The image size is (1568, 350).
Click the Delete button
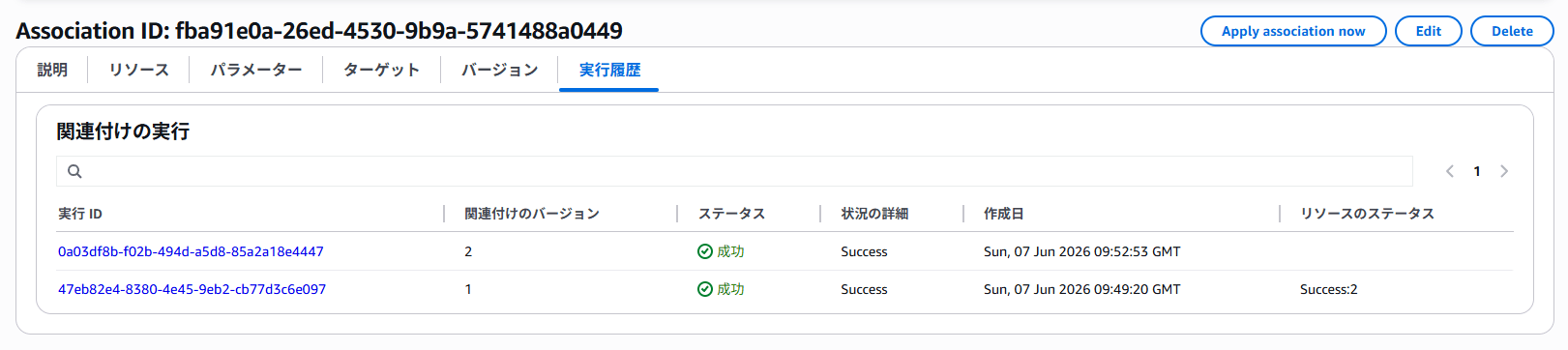(1512, 31)
